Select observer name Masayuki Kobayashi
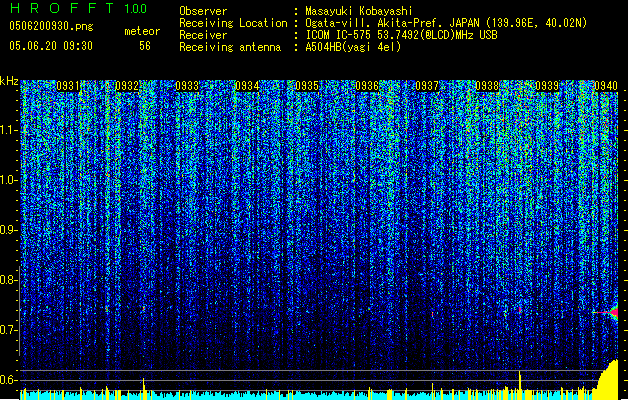629x400 pixels. [x=359, y=11]
